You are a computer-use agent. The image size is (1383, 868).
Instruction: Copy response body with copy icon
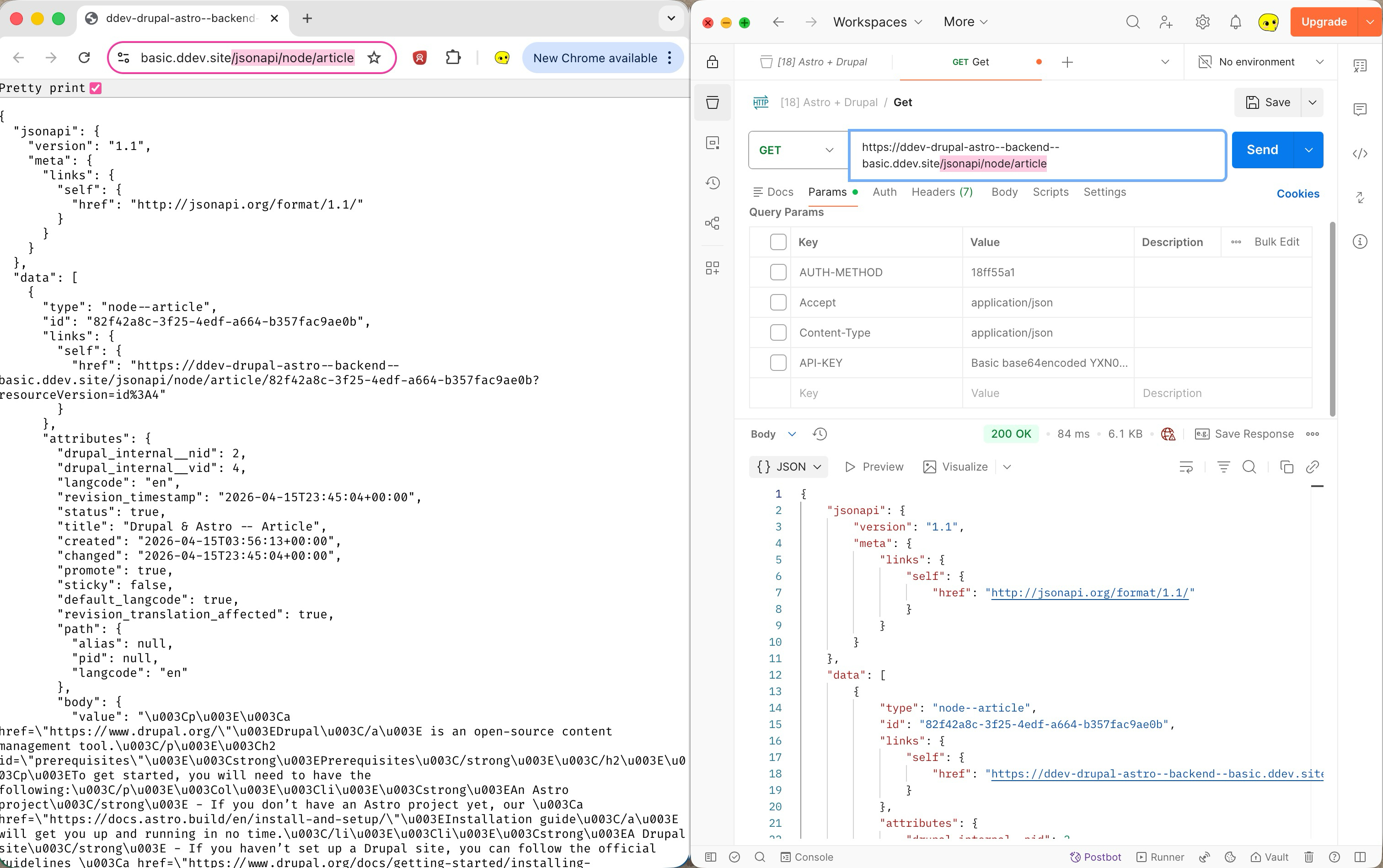click(x=1287, y=467)
